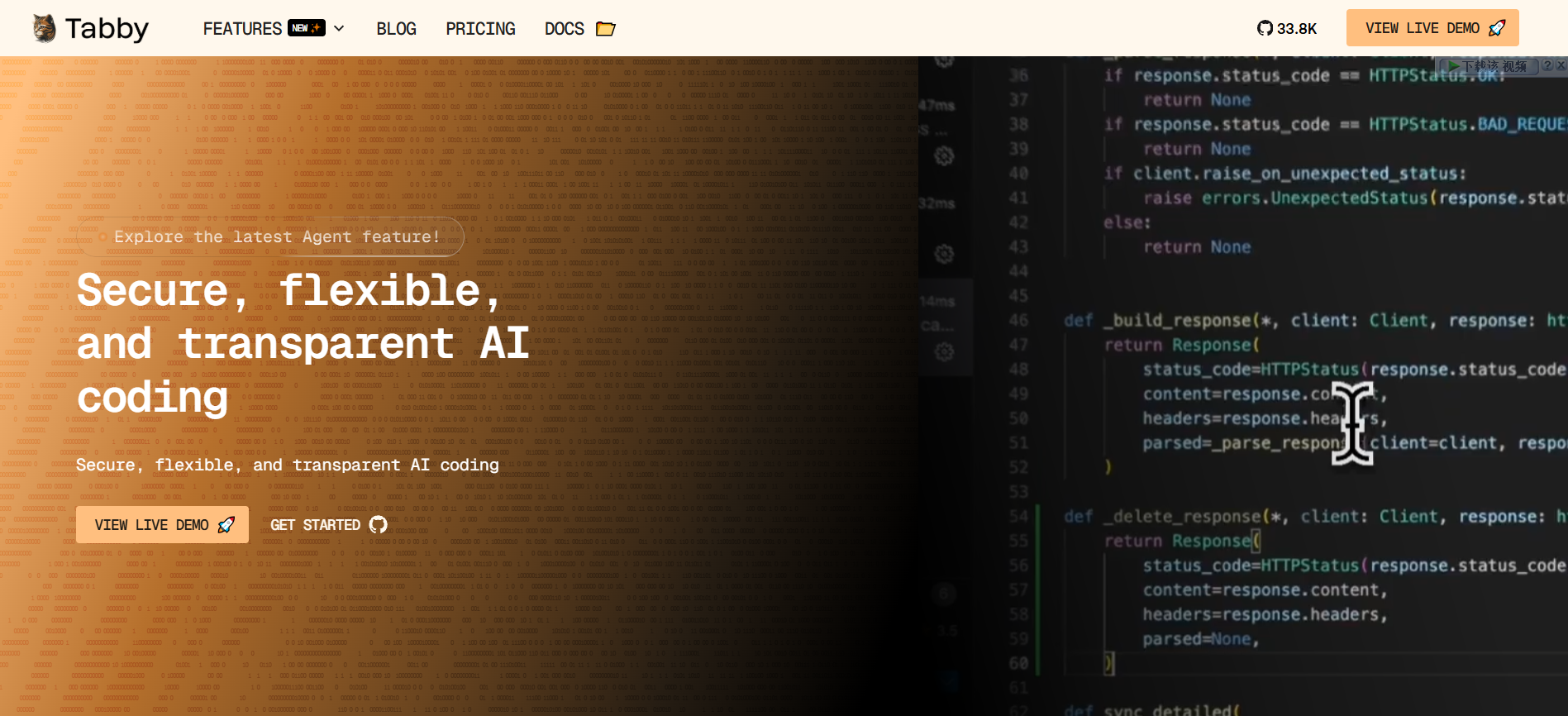Click the NEW badge beside FEATURES
Image resolution: width=1568 pixels, height=716 pixels.
[306, 28]
